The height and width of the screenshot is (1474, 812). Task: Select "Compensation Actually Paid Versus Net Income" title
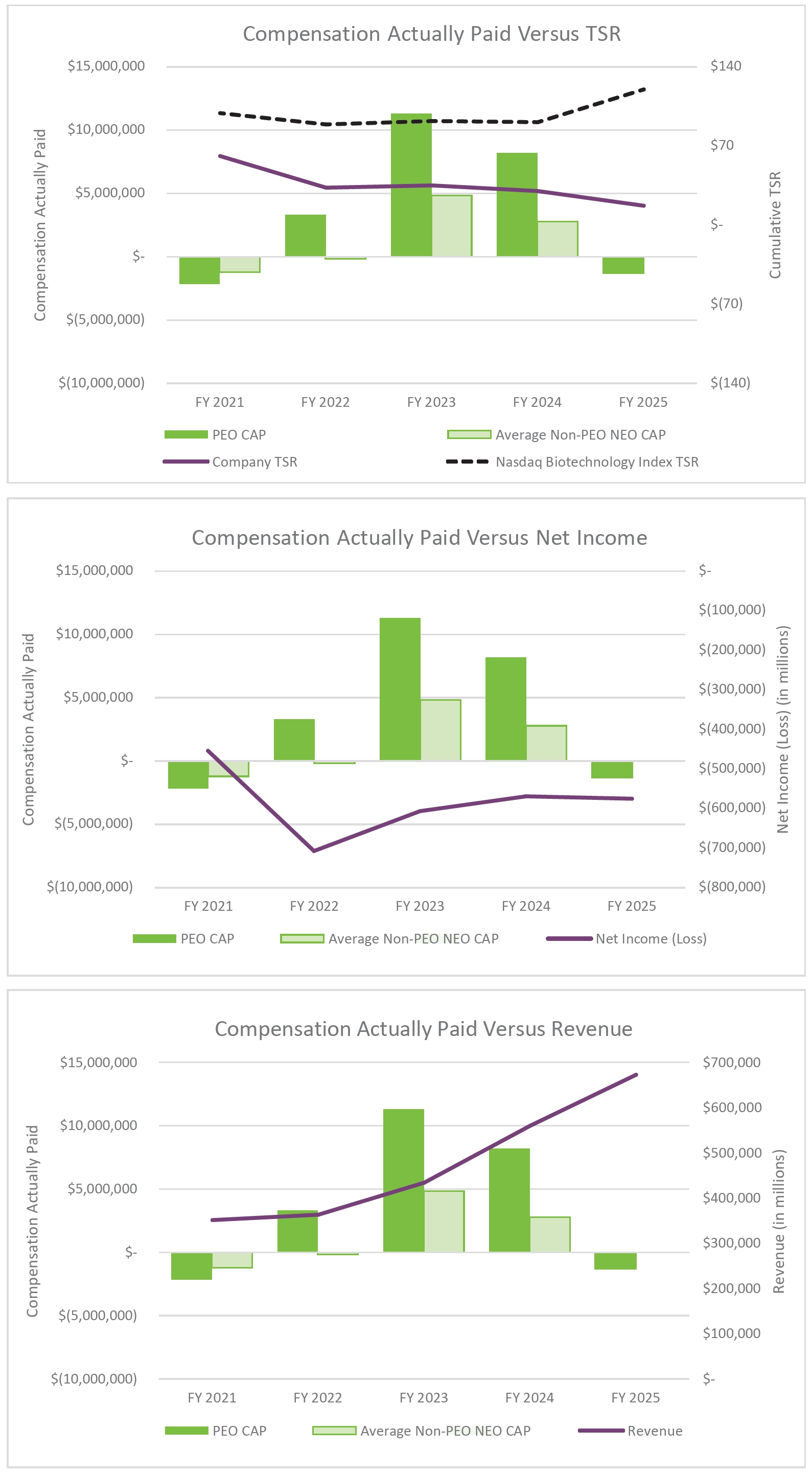[x=420, y=538]
